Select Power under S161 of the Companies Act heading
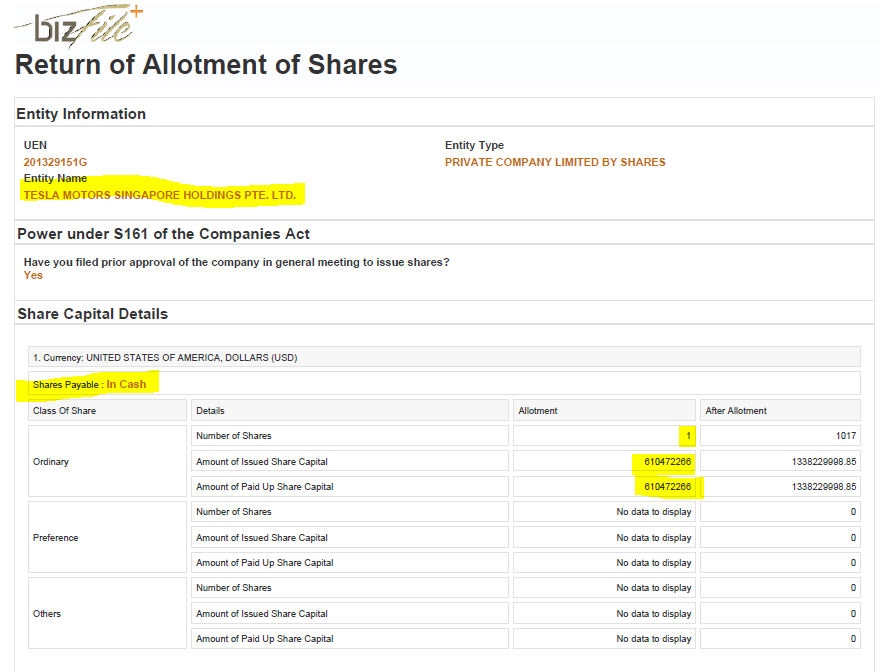 (x=163, y=234)
